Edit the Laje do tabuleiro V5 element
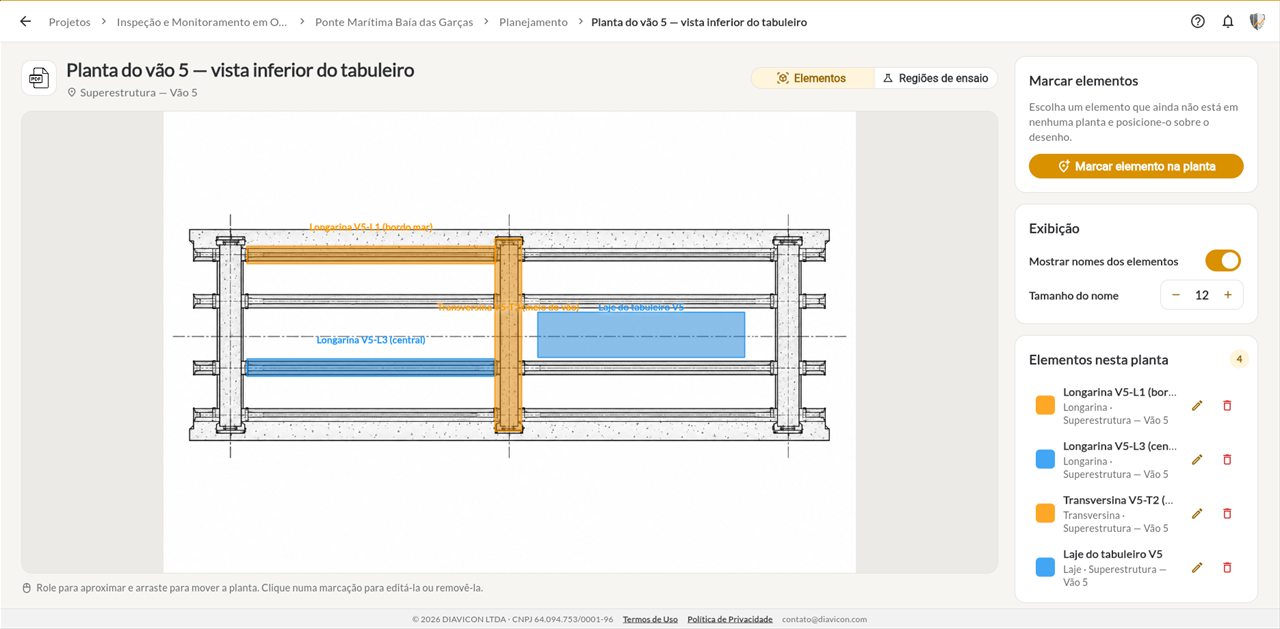The height and width of the screenshot is (629, 1280). [x=1197, y=568]
